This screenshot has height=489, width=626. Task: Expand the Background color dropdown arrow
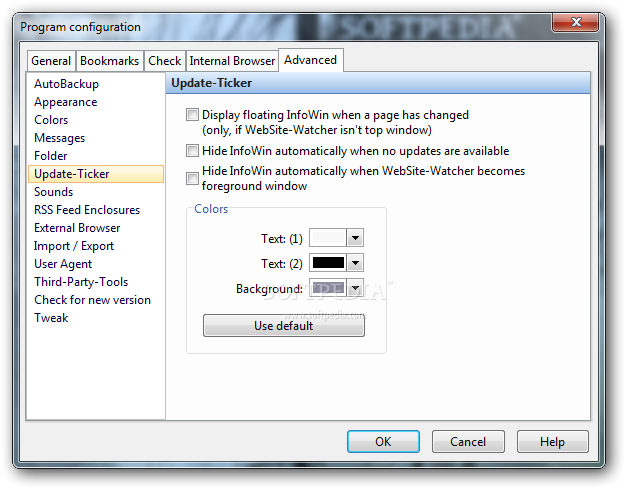tap(355, 288)
